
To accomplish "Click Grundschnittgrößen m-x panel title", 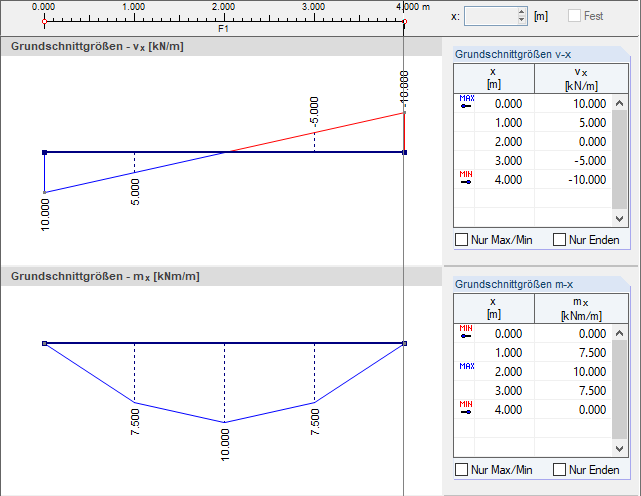I will click(x=514, y=284).
